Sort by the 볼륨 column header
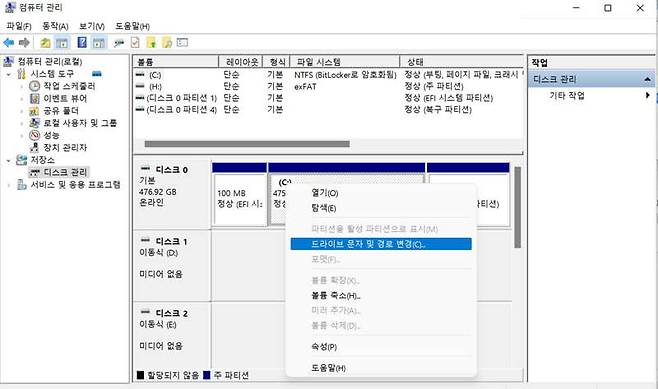This screenshot has height=389, width=658. click(x=176, y=62)
